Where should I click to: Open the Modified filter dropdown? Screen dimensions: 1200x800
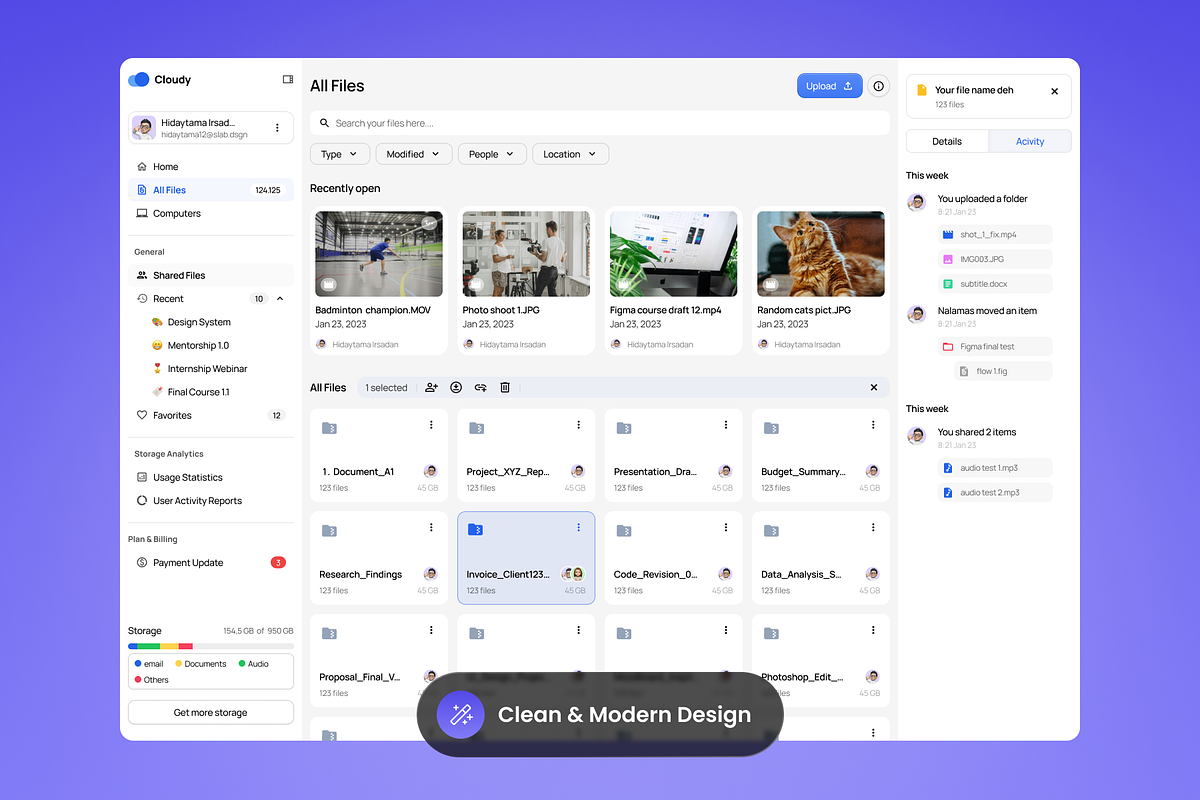pyautogui.click(x=412, y=154)
